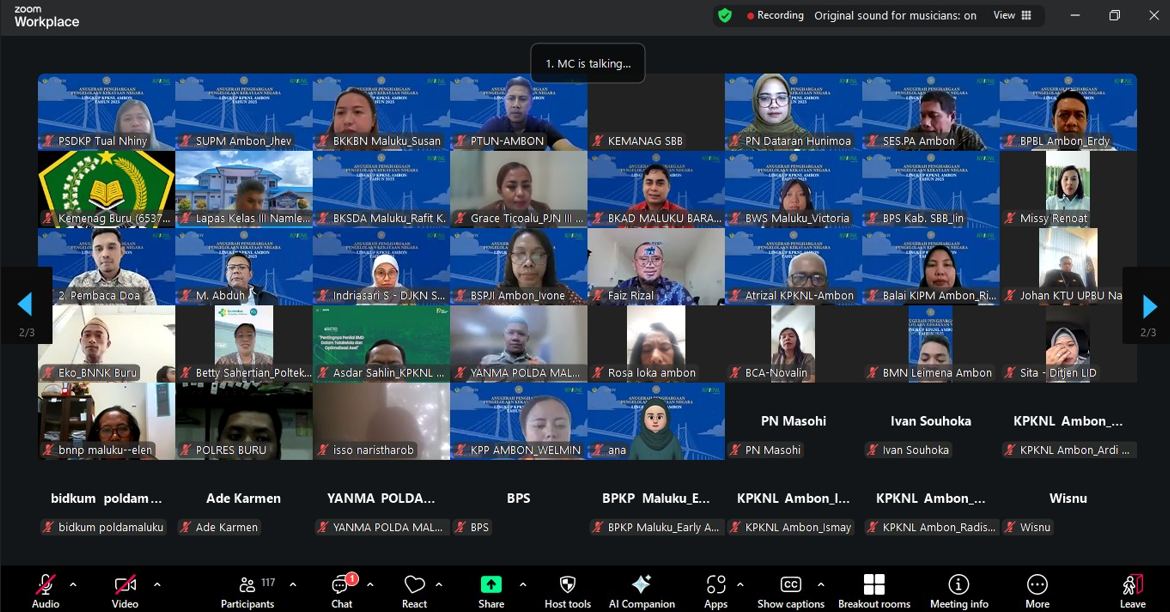The width and height of the screenshot is (1170, 612).
Task: Leave the meeting
Action: [1132, 589]
